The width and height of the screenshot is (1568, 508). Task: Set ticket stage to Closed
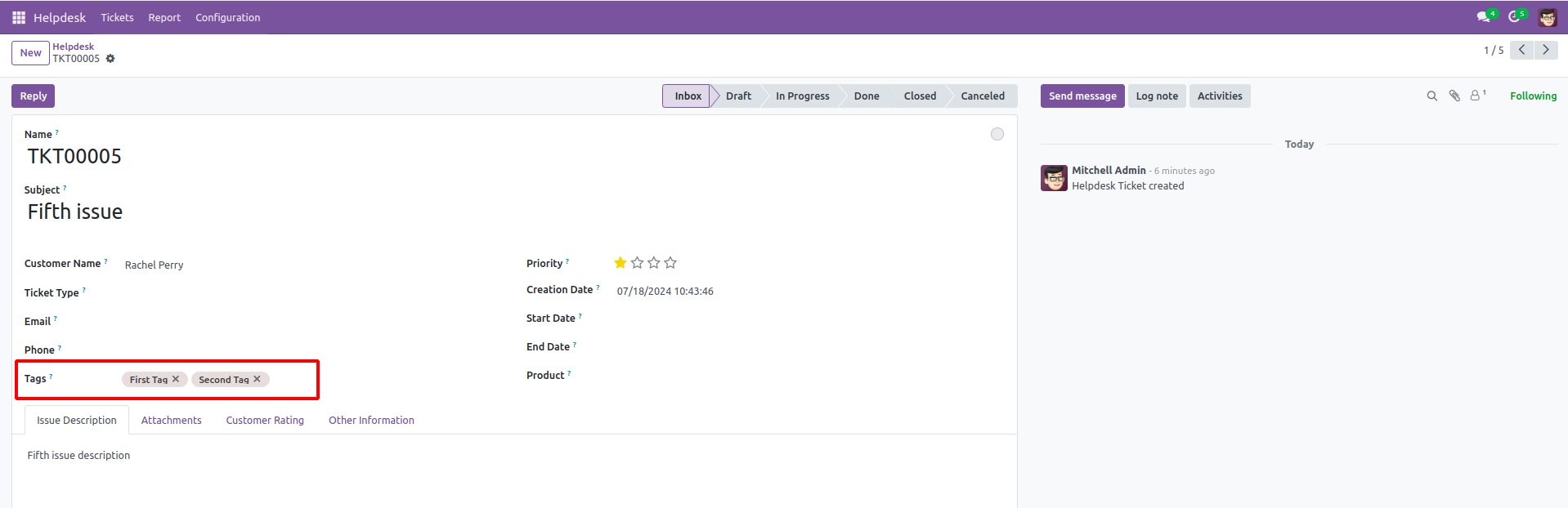920,96
